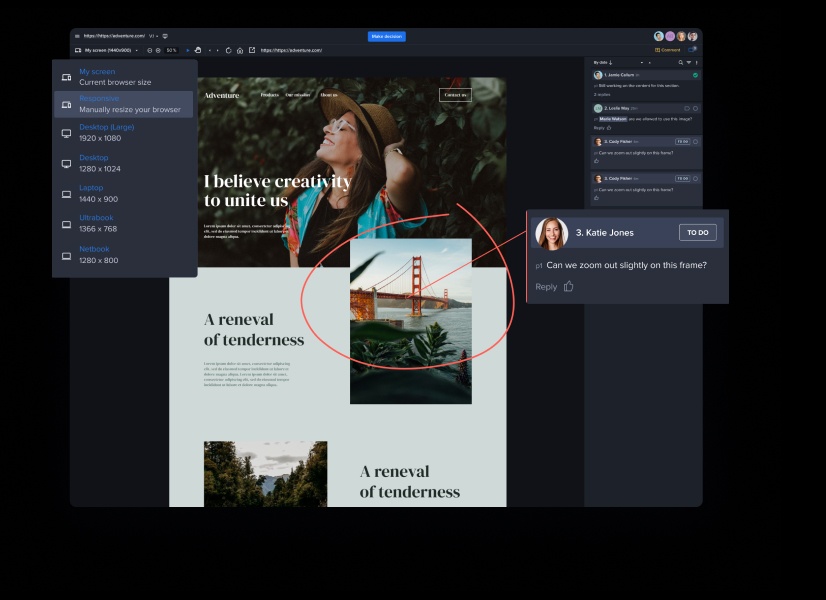
Task: Click About us in the website navigation
Action: point(329,95)
